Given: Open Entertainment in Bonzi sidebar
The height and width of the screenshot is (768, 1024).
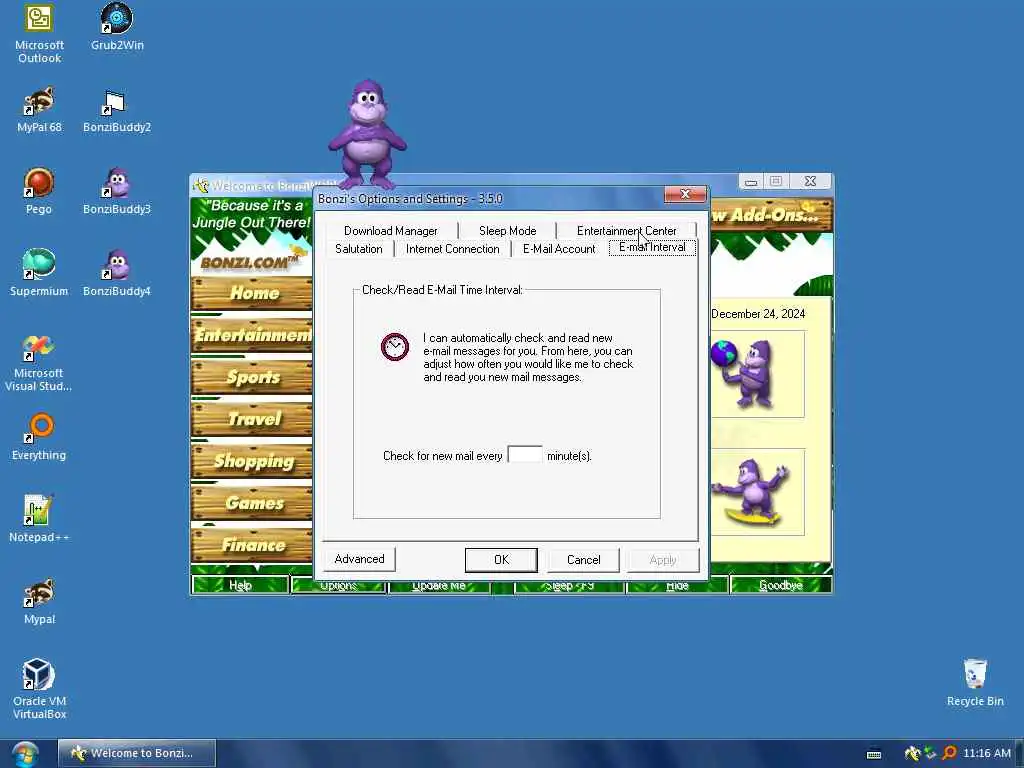Looking at the screenshot, I should coord(252,335).
